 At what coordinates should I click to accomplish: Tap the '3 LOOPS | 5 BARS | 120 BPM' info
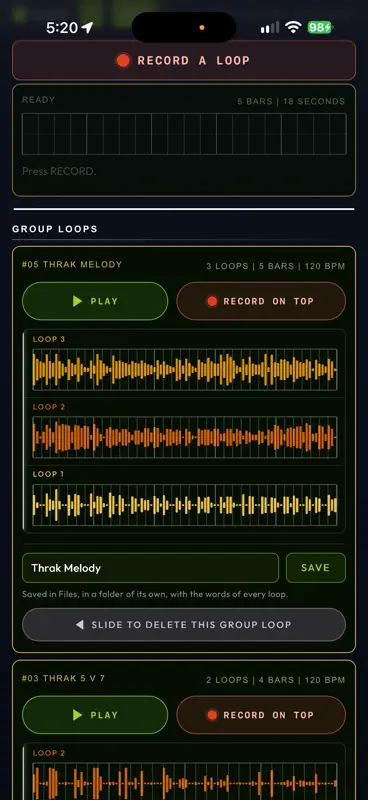pyautogui.click(x=276, y=266)
